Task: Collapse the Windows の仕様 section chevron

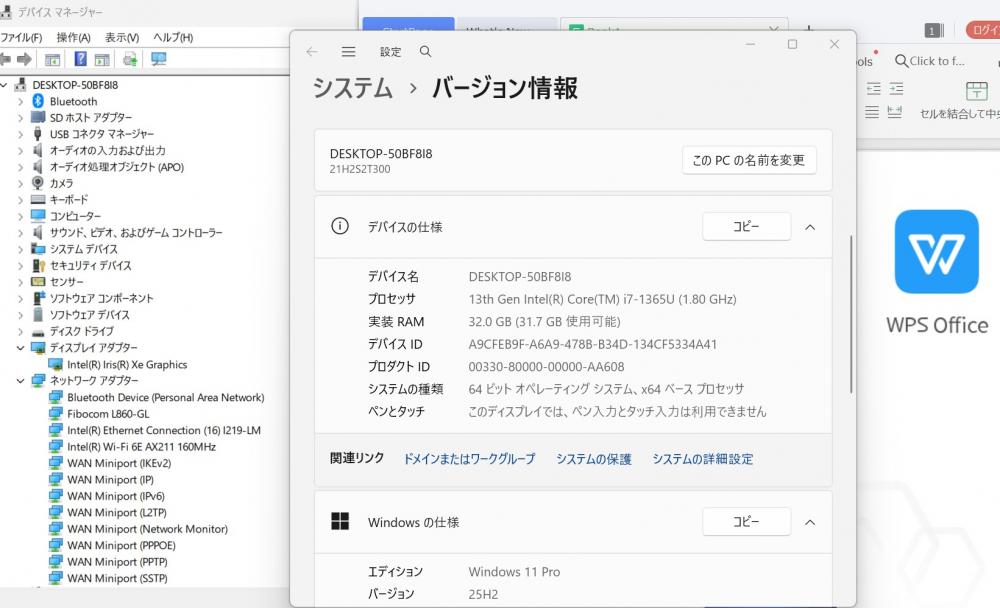Action: coord(810,522)
